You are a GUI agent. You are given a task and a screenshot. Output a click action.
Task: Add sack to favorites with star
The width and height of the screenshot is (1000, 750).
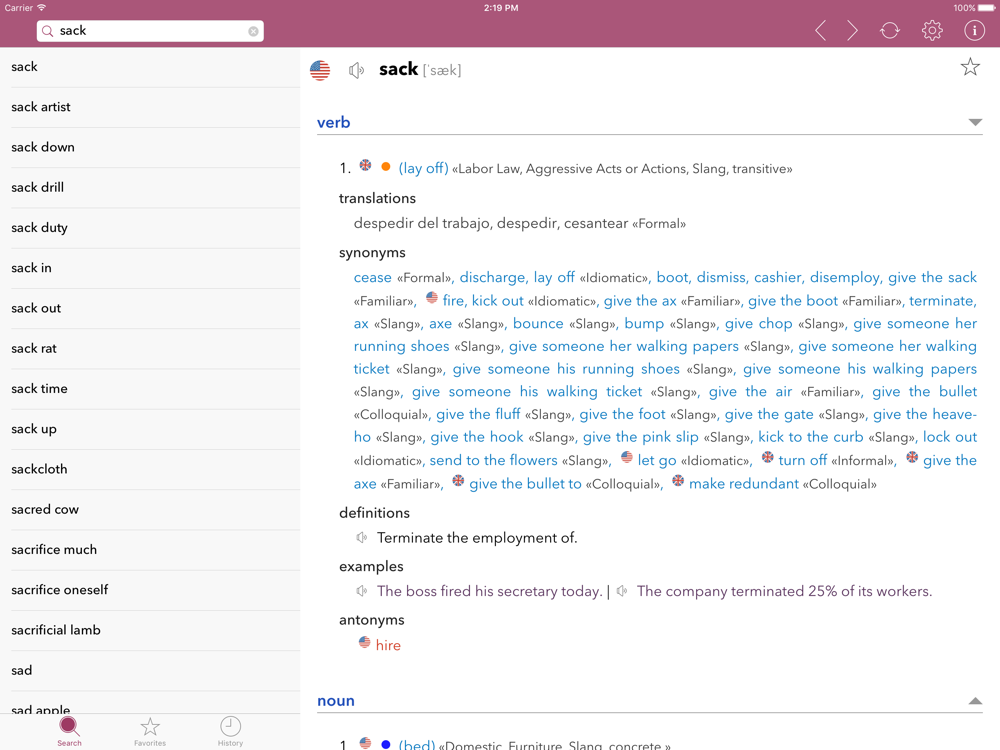tap(970, 67)
